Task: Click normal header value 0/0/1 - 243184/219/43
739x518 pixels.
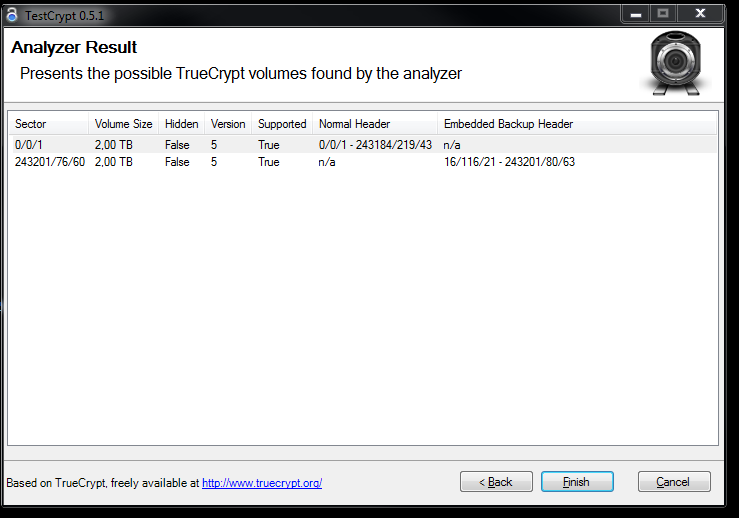Action: point(375,145)
